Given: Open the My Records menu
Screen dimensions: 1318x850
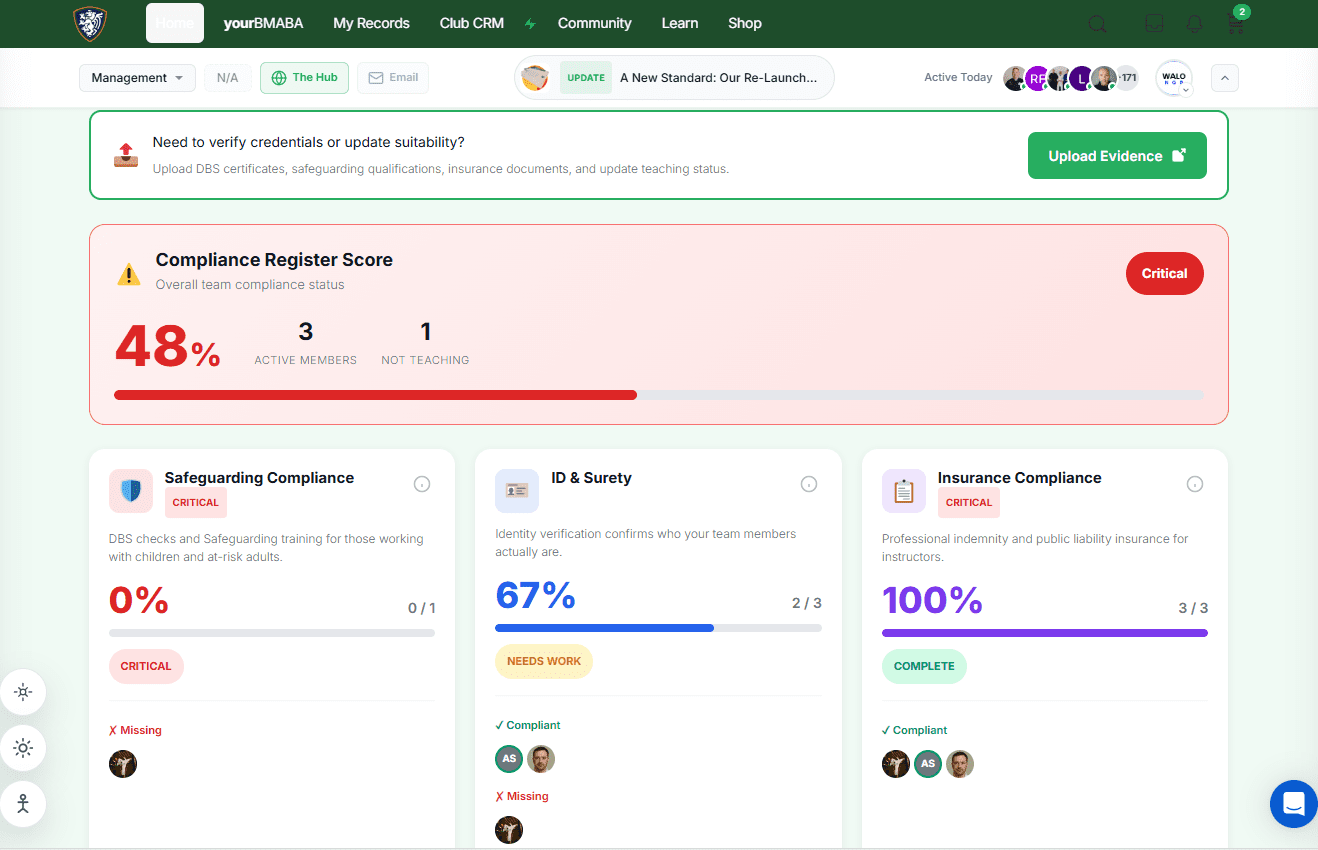Looking at the screenshot, I should pyautogui.click(x=371, y=23).
